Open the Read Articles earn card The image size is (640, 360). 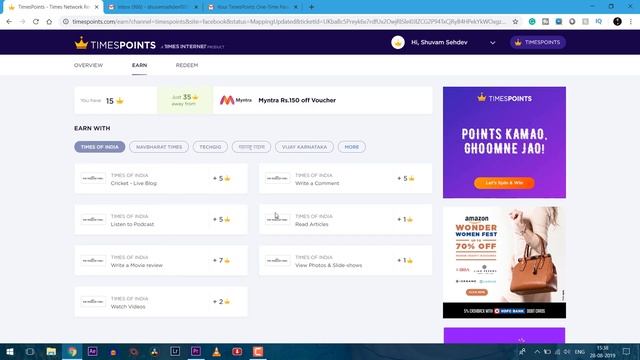tap(345, 220)
